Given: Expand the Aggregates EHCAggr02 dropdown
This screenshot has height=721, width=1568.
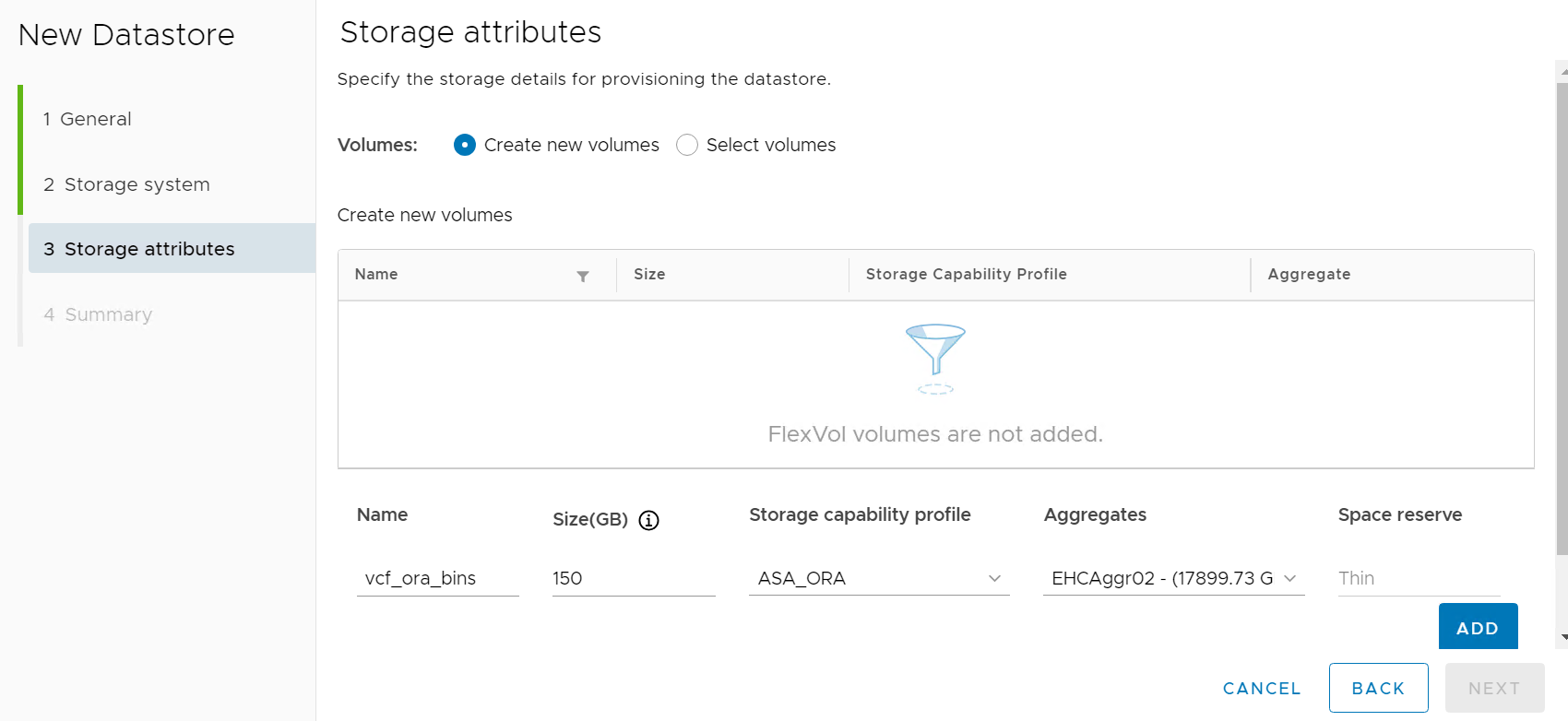Looking at the screenshot, I should coord(1173,578).
